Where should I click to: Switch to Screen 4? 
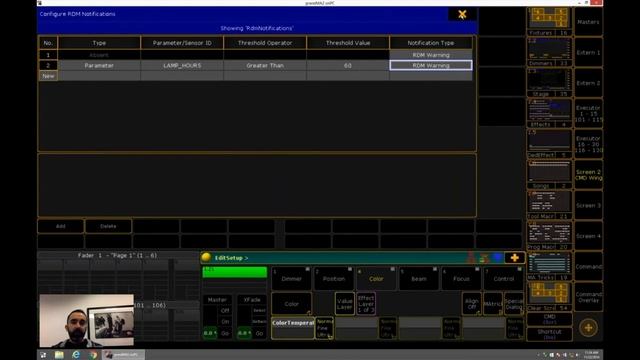588,236
